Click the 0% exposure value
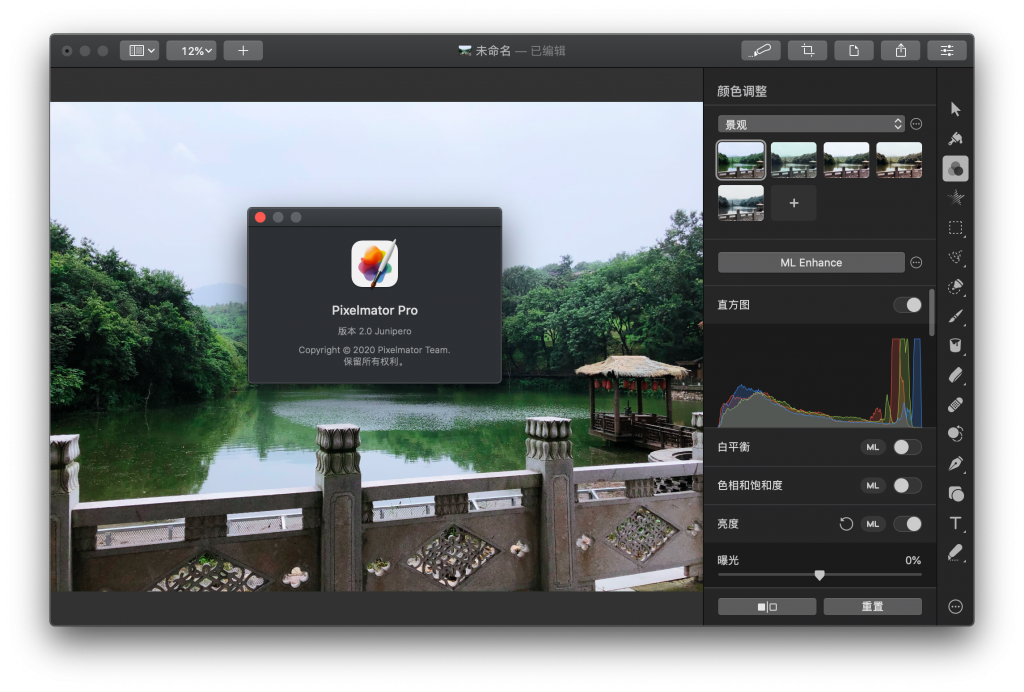This screenshot has height=692, width=1024. [x=913, y=560]
